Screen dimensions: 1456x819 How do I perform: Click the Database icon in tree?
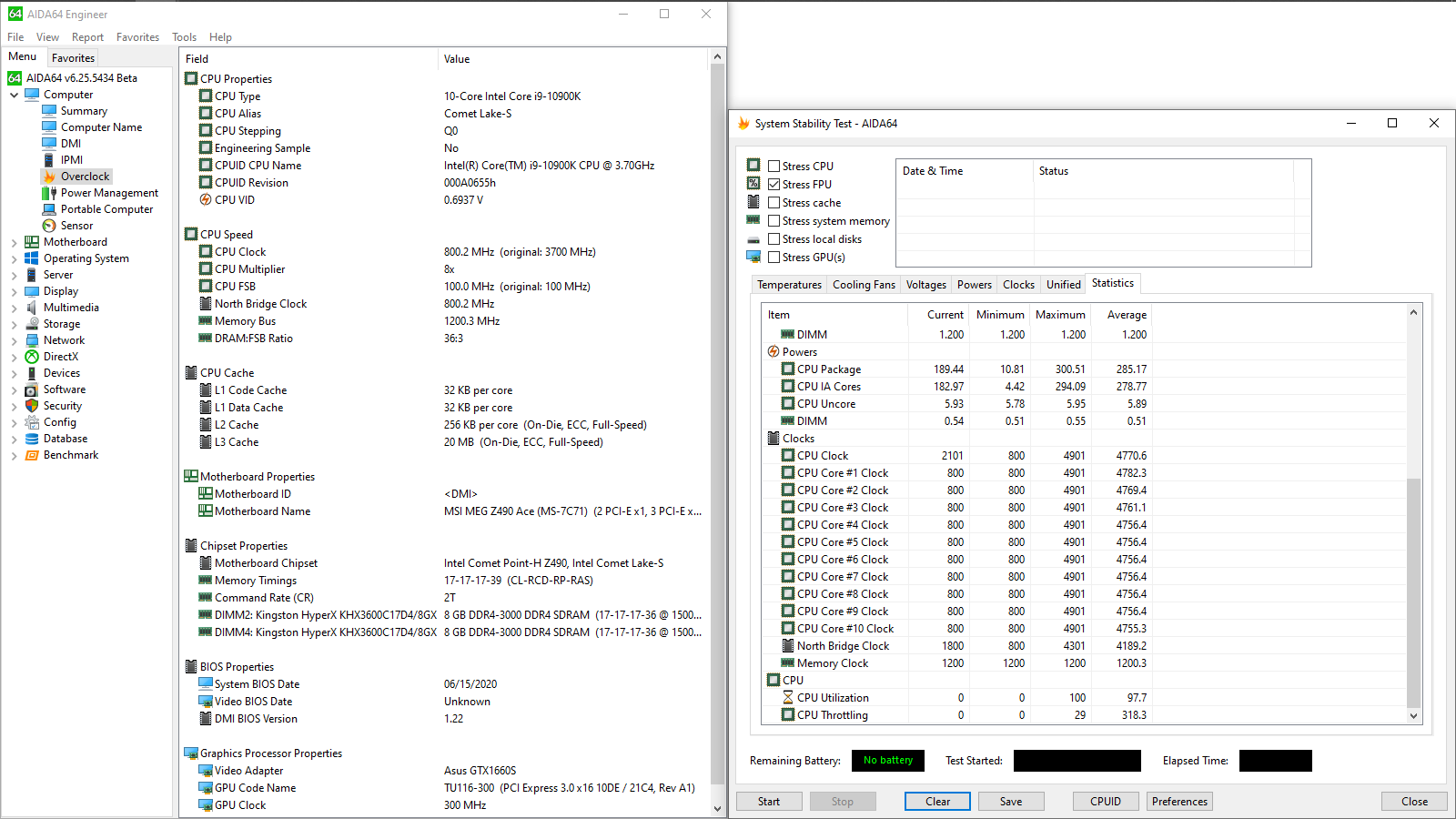32,439
